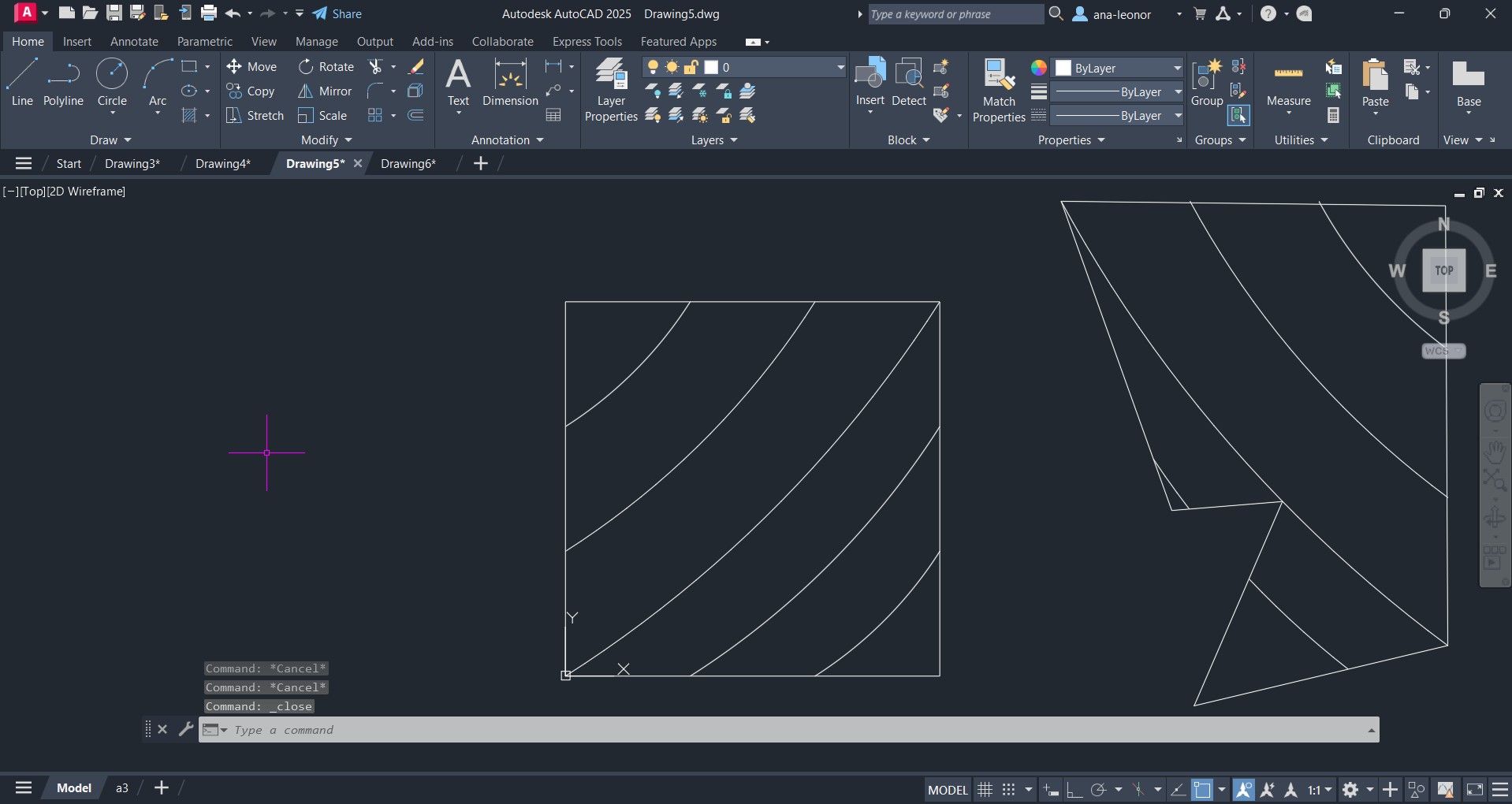The height and width of the screenshot is (804, 1512).
Task: Click the Save icon in quick access toolbar
Action: [x=114, y=13]
